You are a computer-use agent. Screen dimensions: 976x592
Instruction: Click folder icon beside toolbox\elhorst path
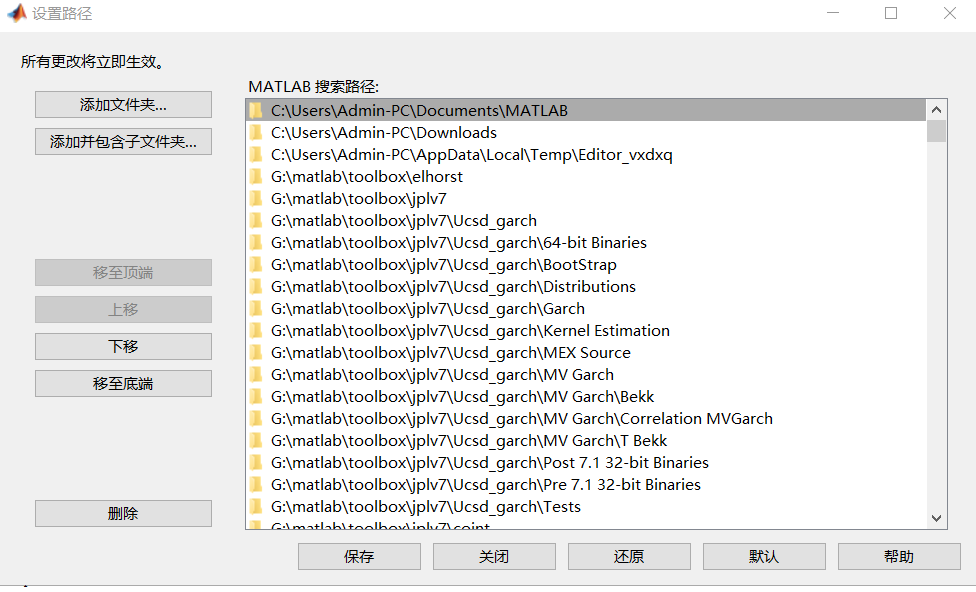click(256, 177)
